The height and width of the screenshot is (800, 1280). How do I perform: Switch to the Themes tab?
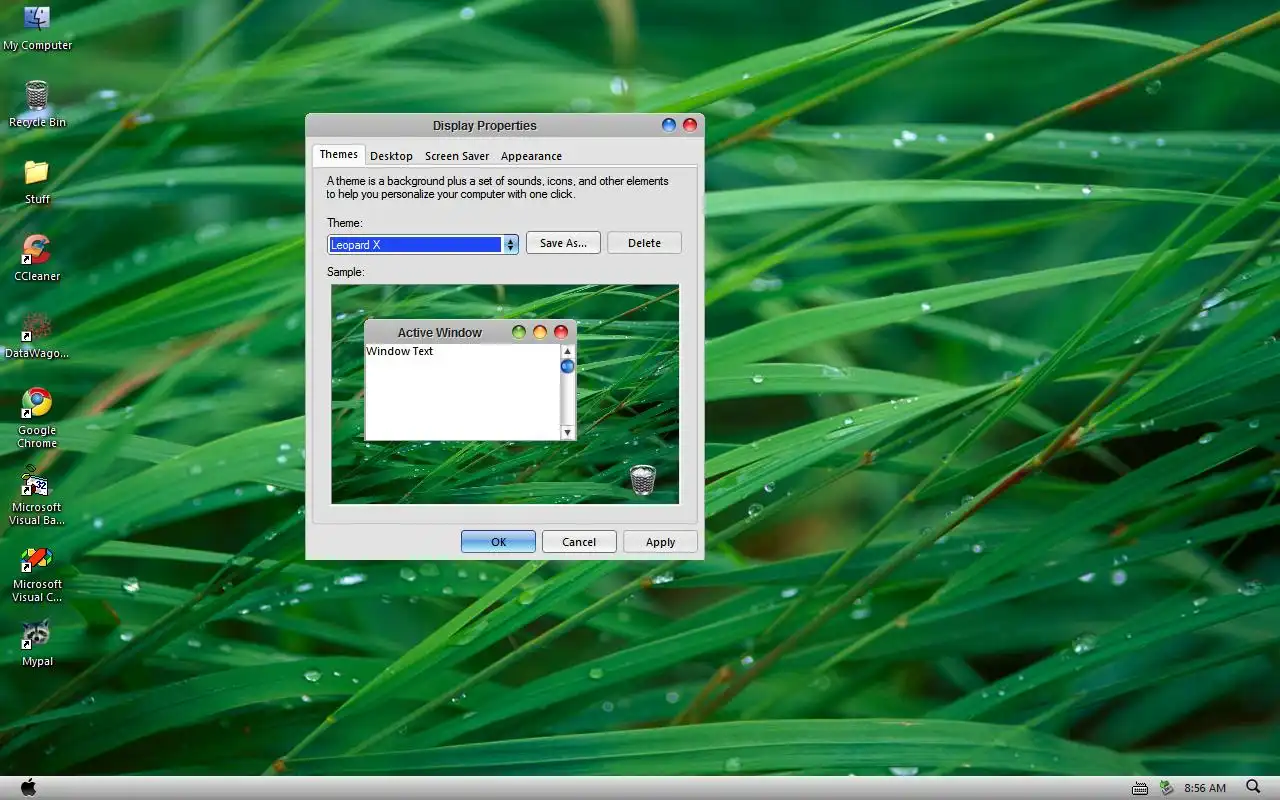pyautogui.click(x=338, y=154)
